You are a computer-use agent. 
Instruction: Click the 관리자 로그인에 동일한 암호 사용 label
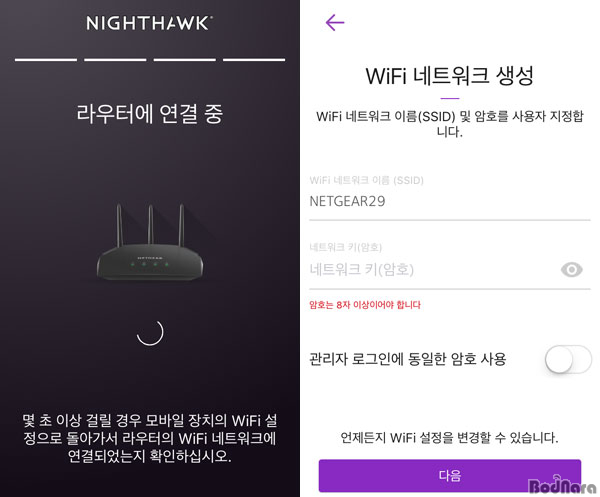408,359
